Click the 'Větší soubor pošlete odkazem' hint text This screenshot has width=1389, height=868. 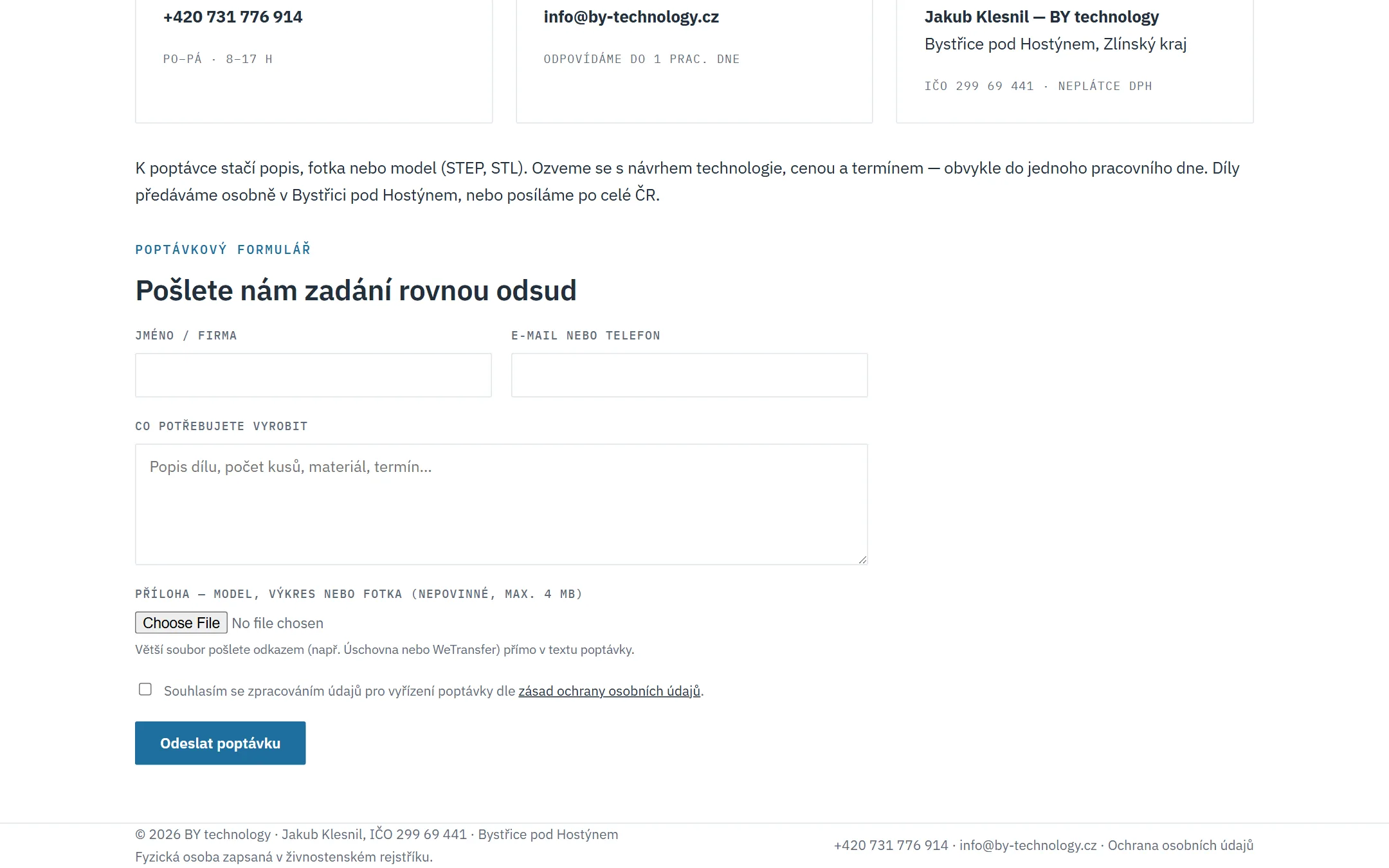tap(385, 649)
